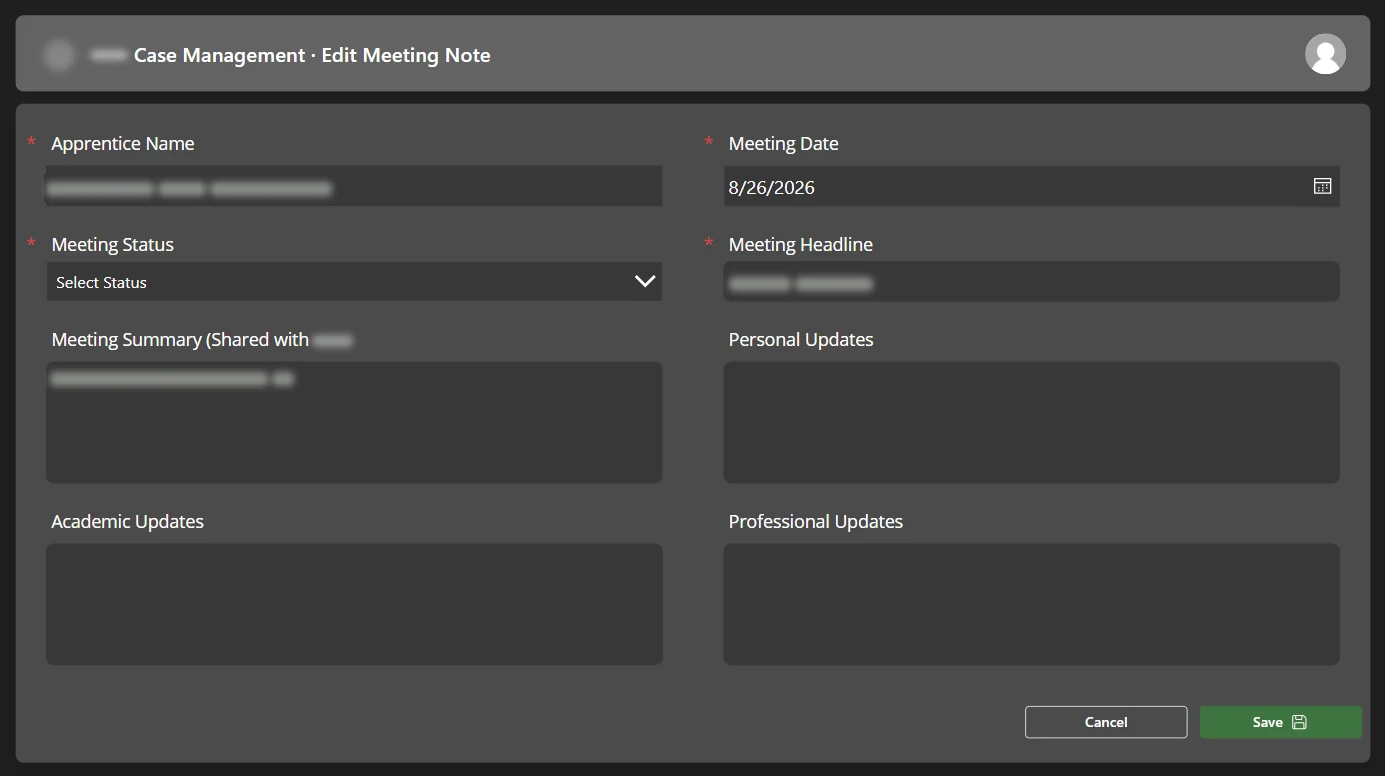
Task: Click the Meeting Date input showing 8/26/2026
Action: point(1031,187)
